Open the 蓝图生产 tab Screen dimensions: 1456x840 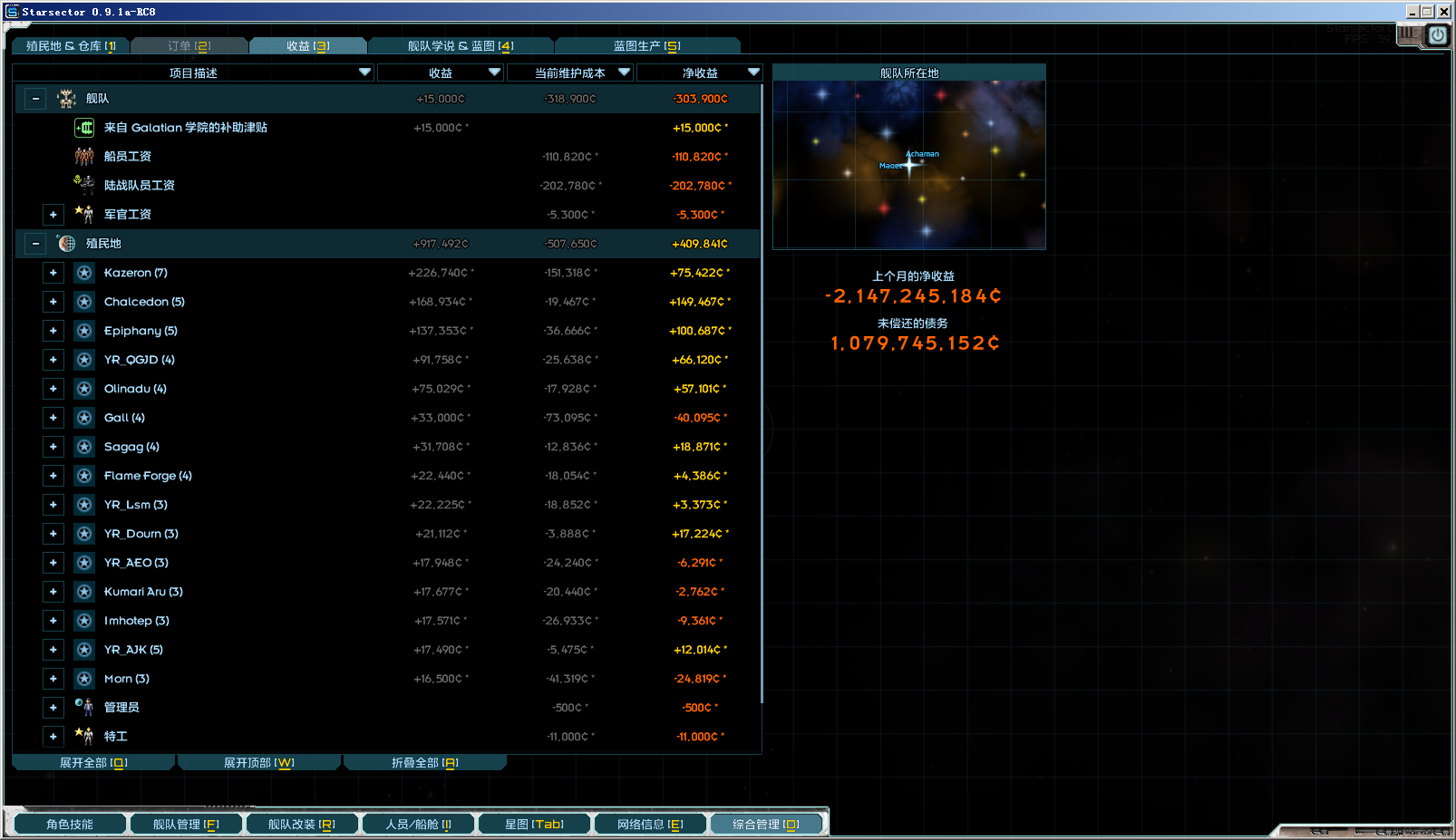coord(646,46)
